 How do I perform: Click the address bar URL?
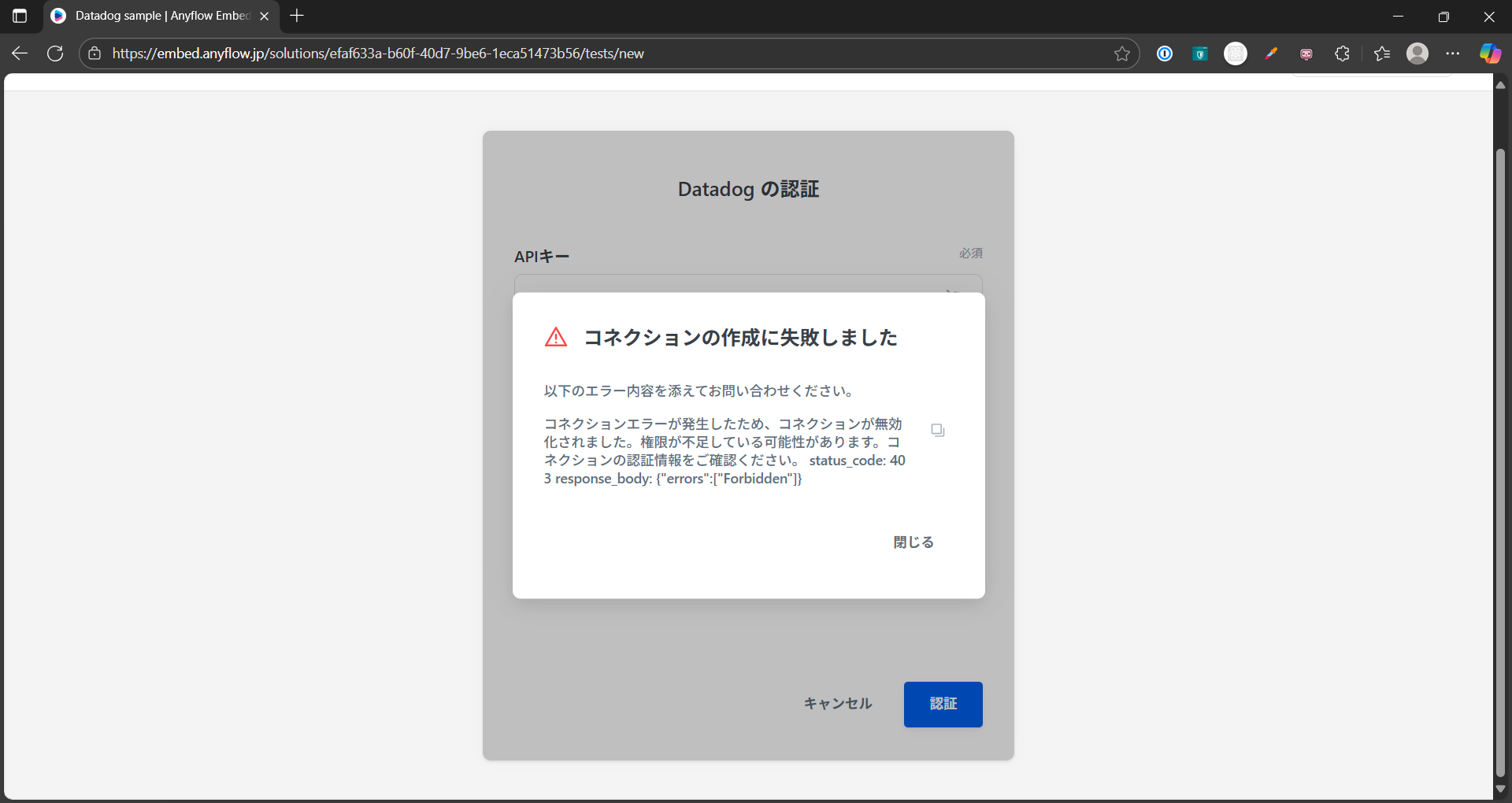click(378, 54)
